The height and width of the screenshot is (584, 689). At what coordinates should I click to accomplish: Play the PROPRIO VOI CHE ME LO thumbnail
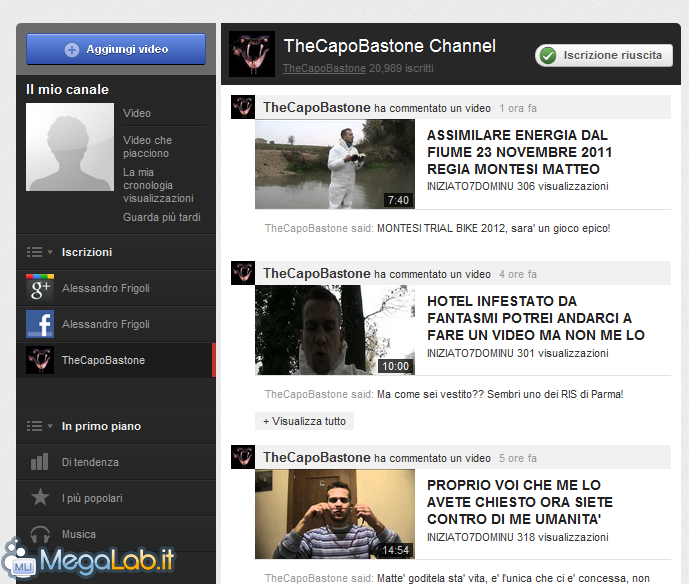tap(335, 514)
